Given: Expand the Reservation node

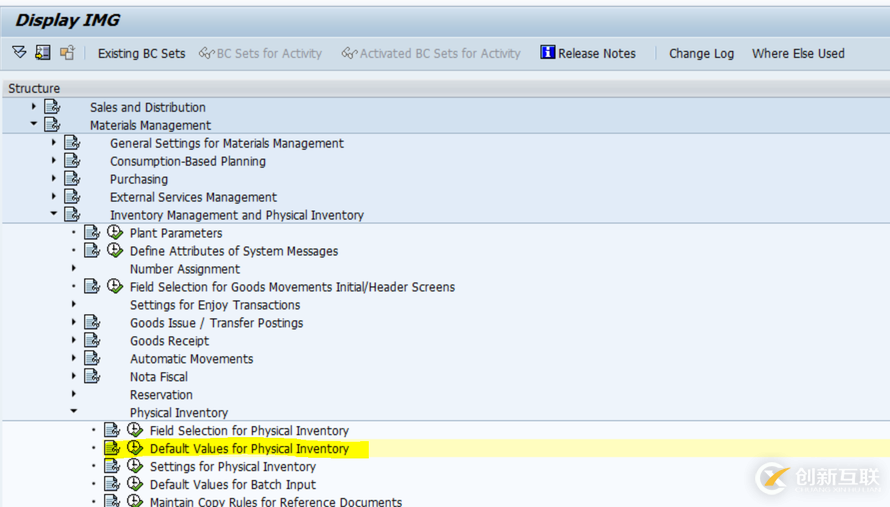Looking at the screenshot, I should tap(74, 395).
